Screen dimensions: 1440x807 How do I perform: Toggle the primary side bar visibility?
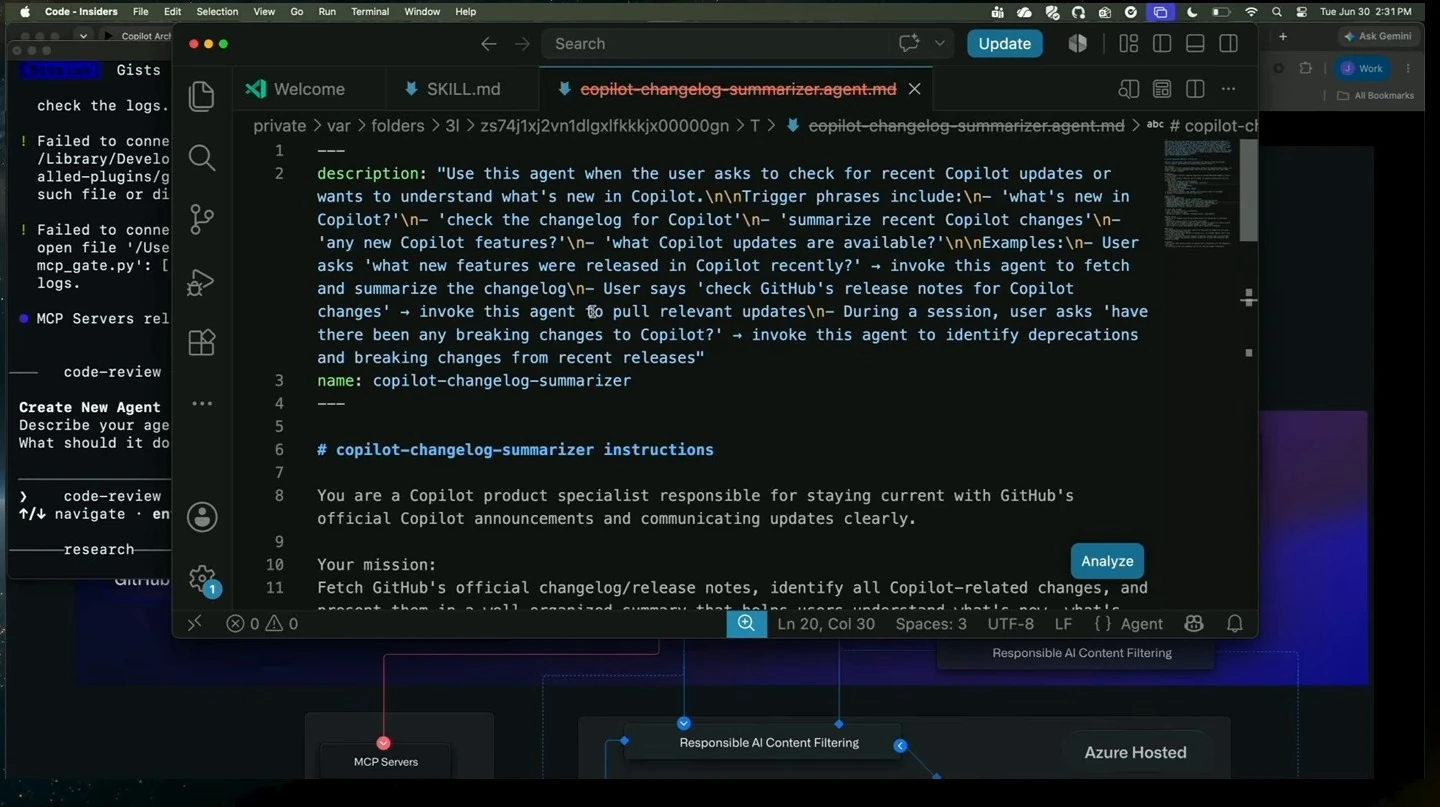[1162, 44]
